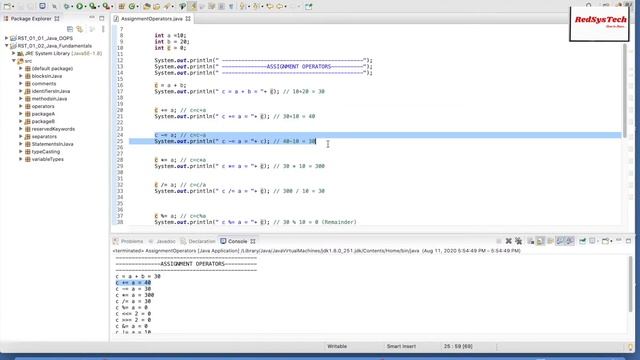The image size is (640, 360).
Task: Switch to AssignmentOperators.java editor tab
Action: 151,19
